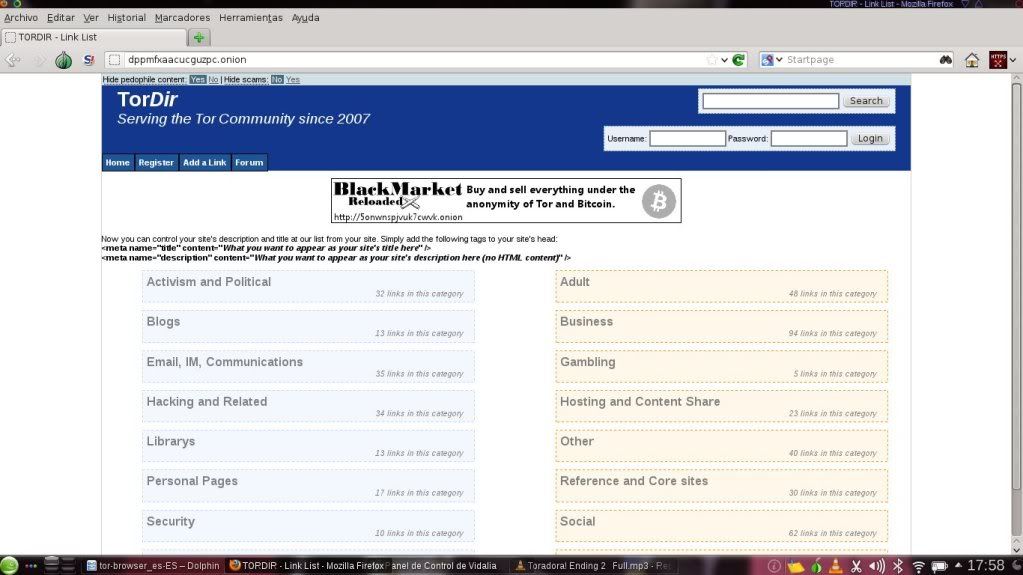Open the Librarys category
Viewport: 1023px width, 575px height.
[171, 442]
